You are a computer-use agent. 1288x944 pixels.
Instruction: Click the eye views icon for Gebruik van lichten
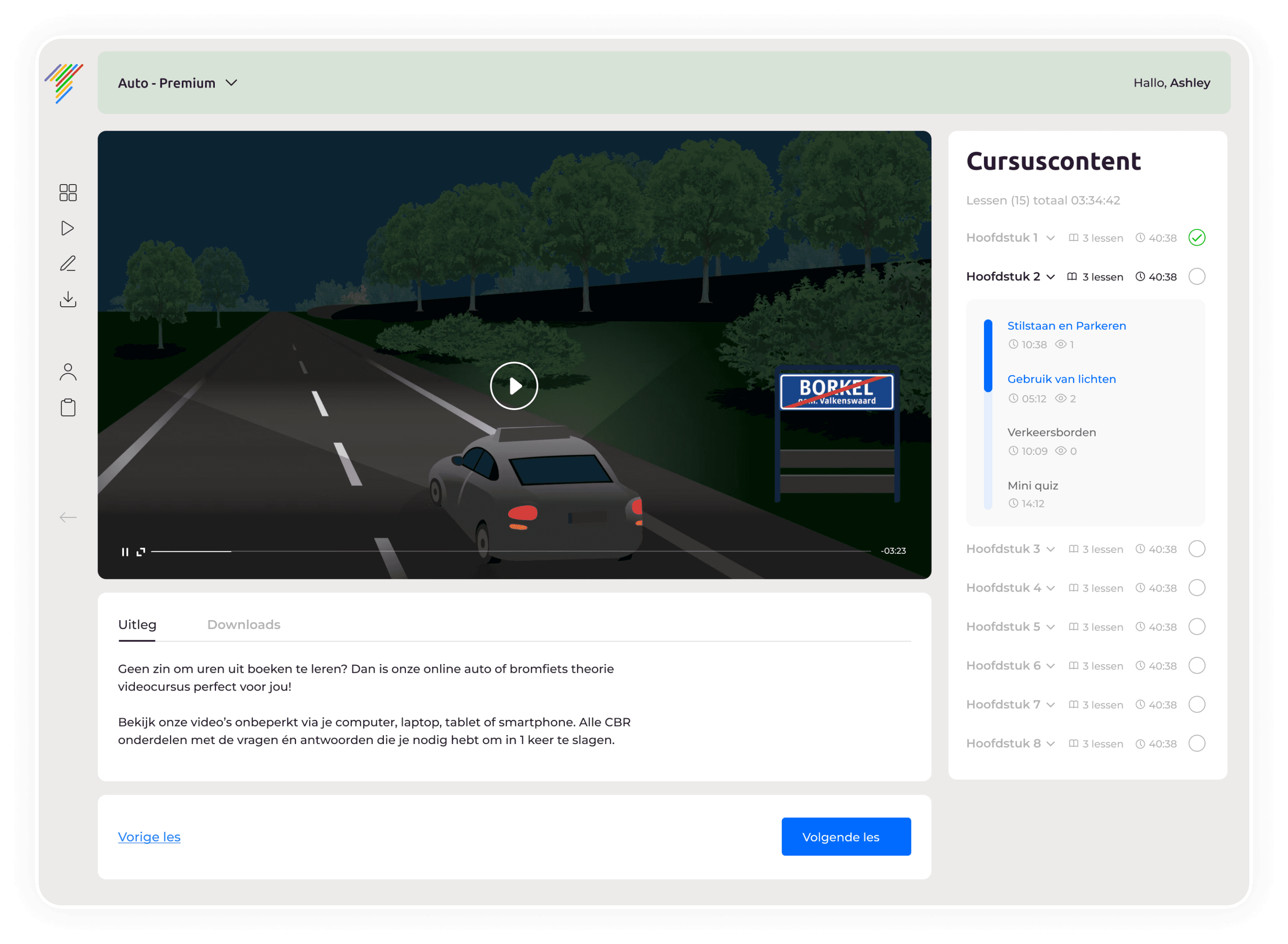click(1061, 399)
